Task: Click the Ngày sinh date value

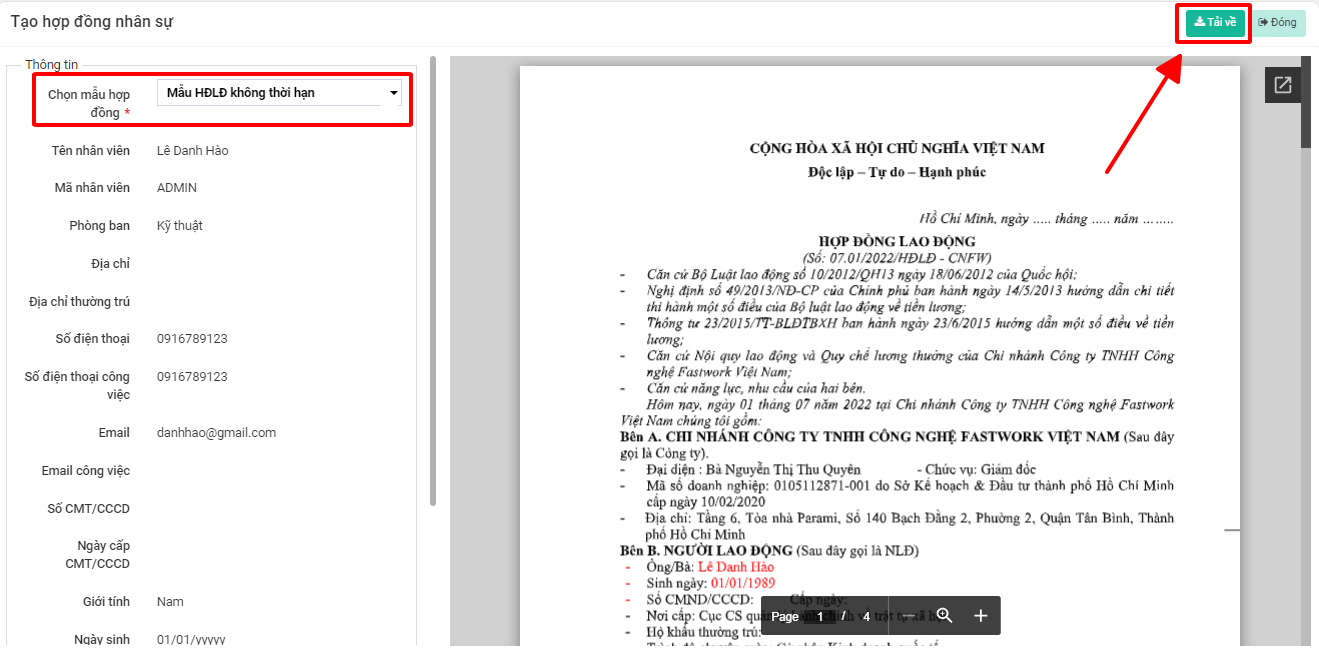Action: [191, 640]
